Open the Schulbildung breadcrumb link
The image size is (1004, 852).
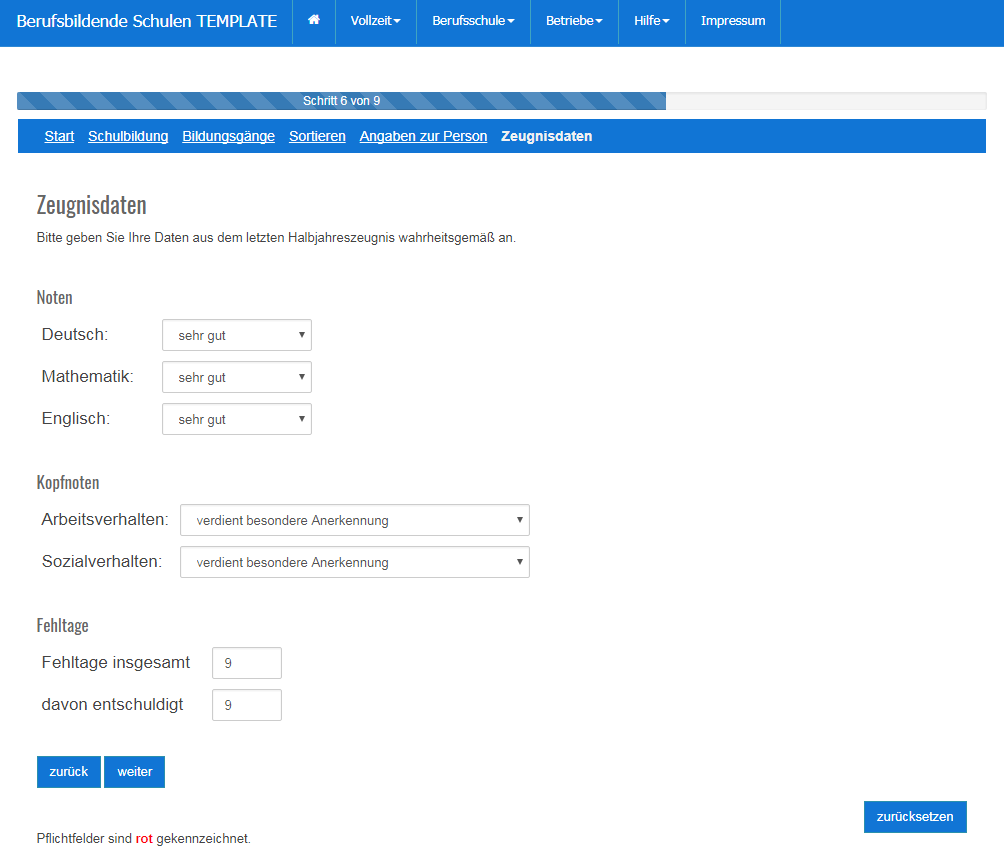point(128,136)
